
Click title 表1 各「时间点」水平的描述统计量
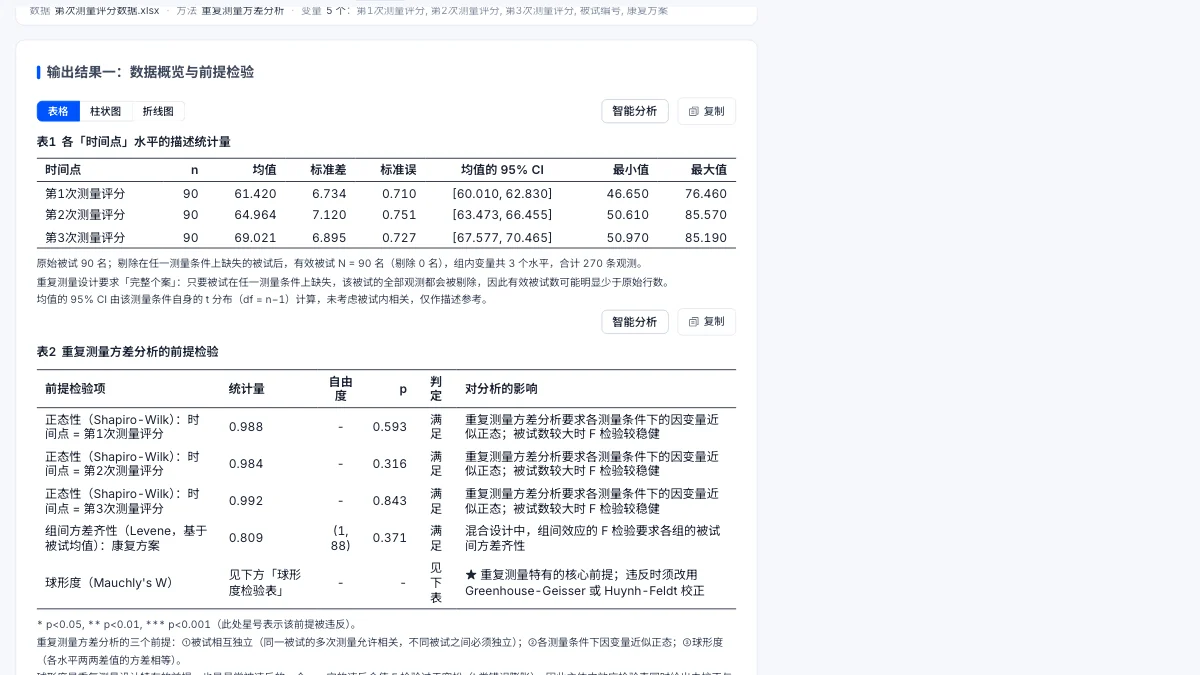134,142
